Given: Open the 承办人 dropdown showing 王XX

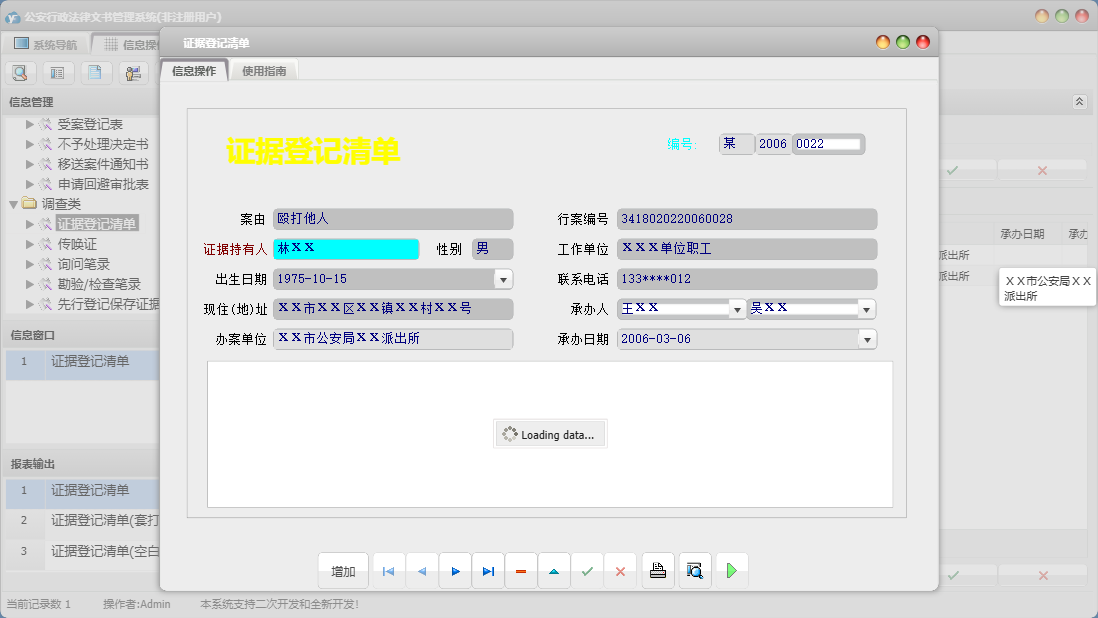Looking at the screenshot, I should (737, 309).
